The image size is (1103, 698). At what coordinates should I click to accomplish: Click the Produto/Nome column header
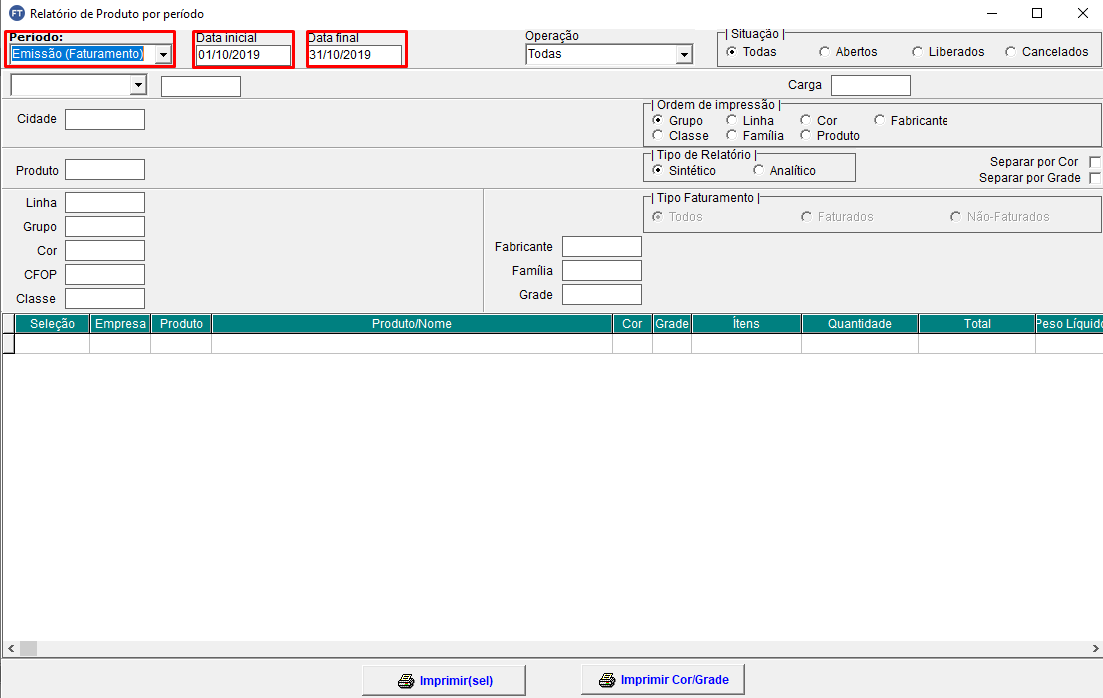[412, 324]
